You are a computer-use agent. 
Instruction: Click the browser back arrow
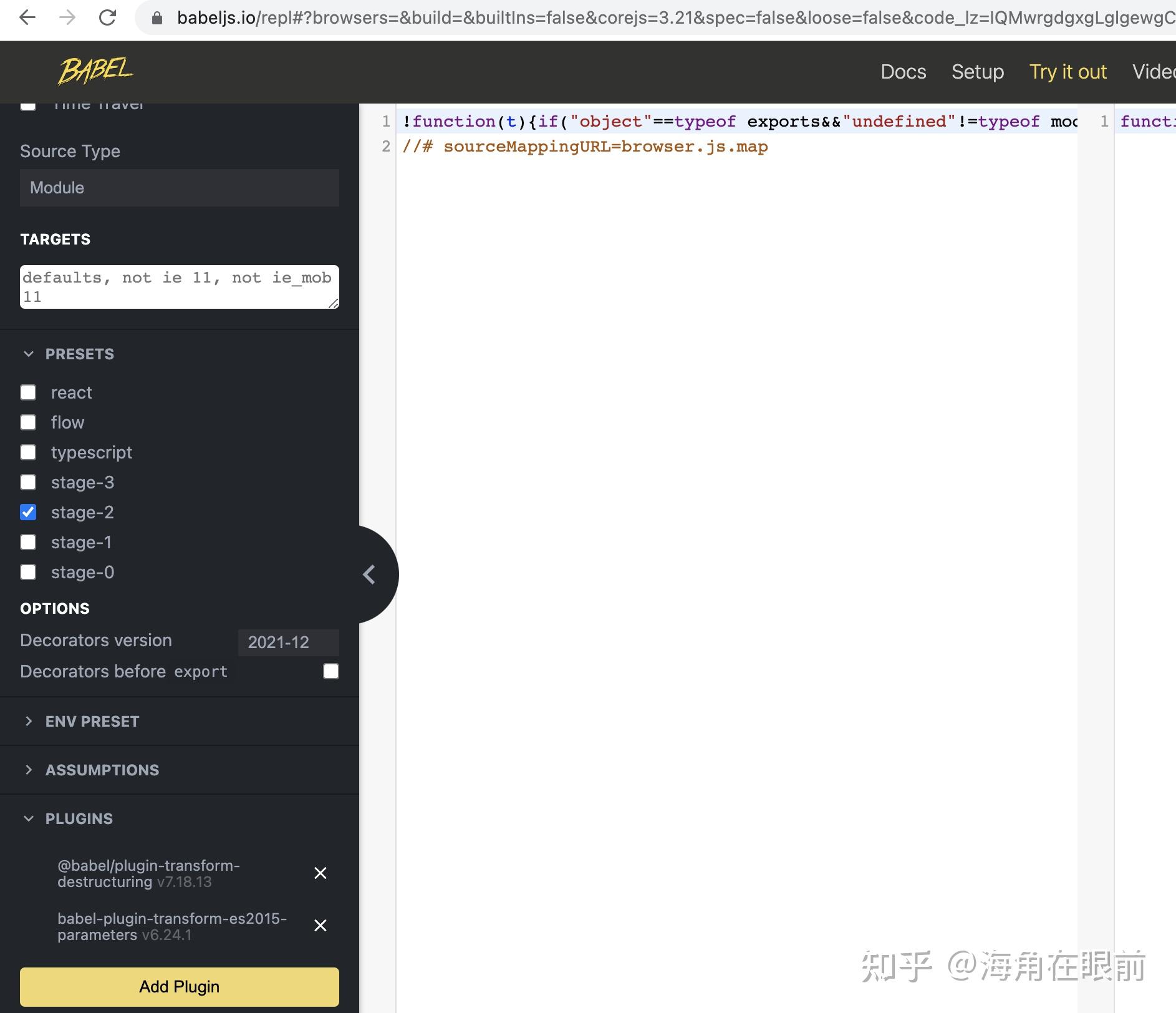27,18
